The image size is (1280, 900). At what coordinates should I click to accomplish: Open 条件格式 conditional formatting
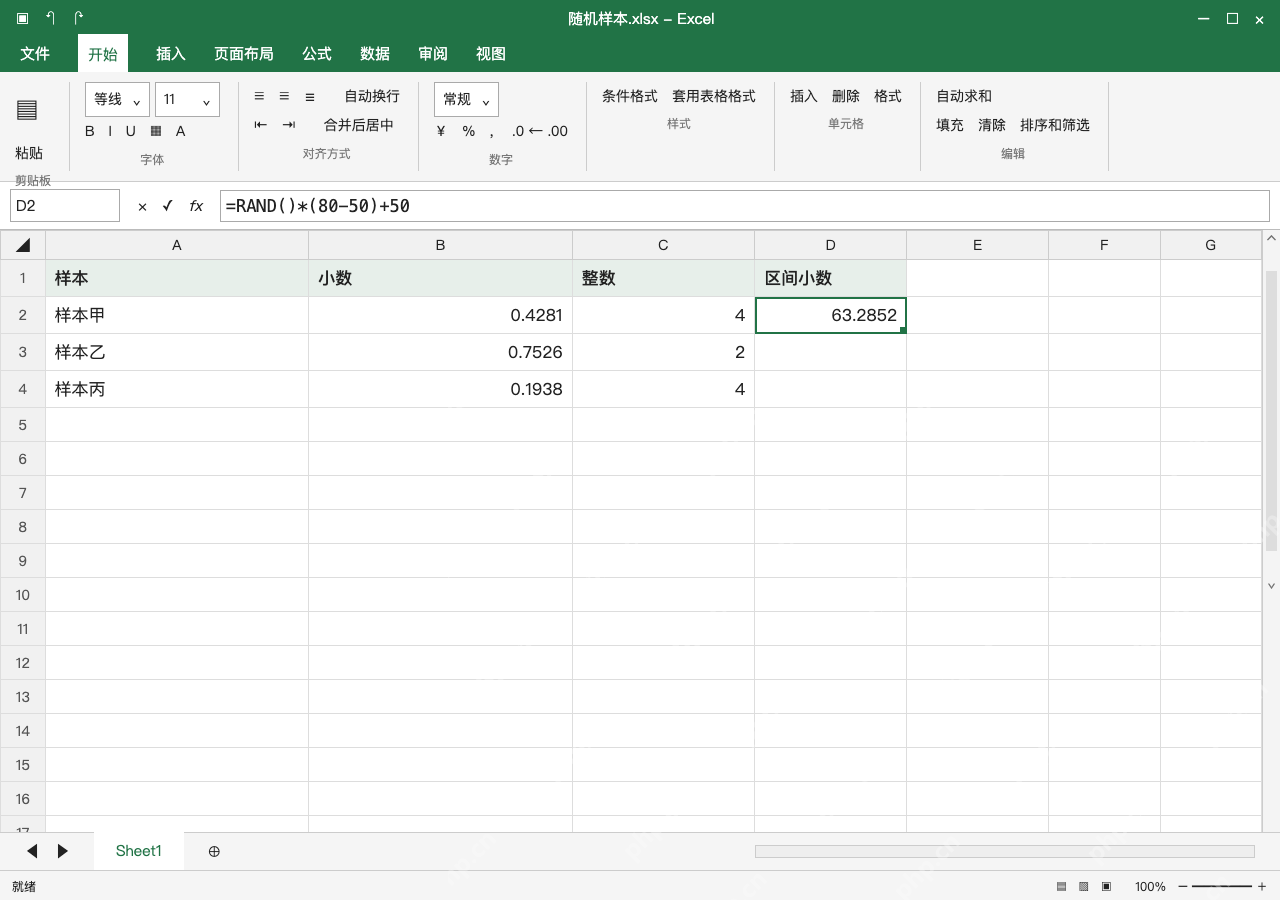pyautogui.click(x=630, y=96)
